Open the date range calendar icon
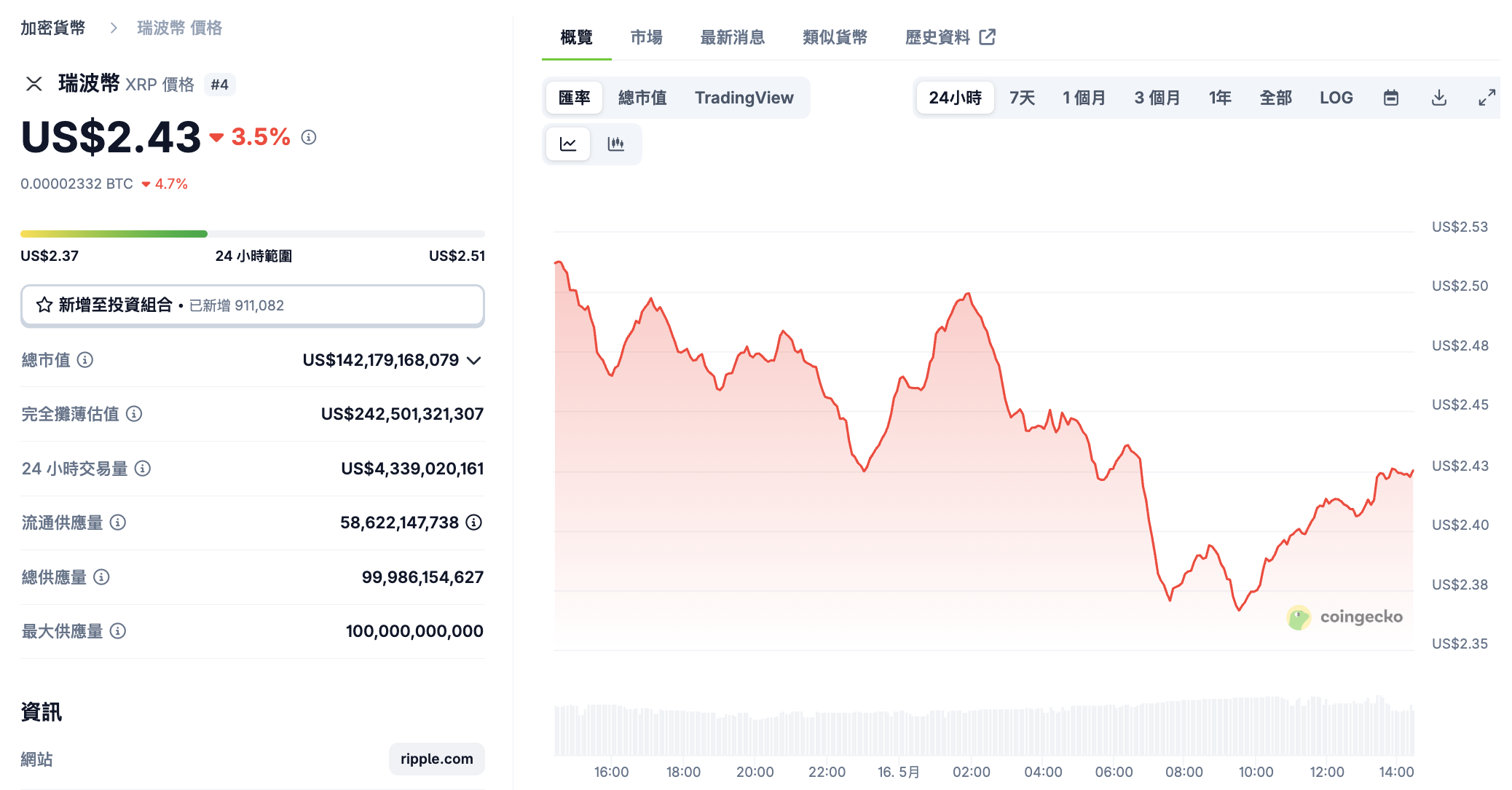The width and height of the screenshot is (1512, 790). [1391, 97]
